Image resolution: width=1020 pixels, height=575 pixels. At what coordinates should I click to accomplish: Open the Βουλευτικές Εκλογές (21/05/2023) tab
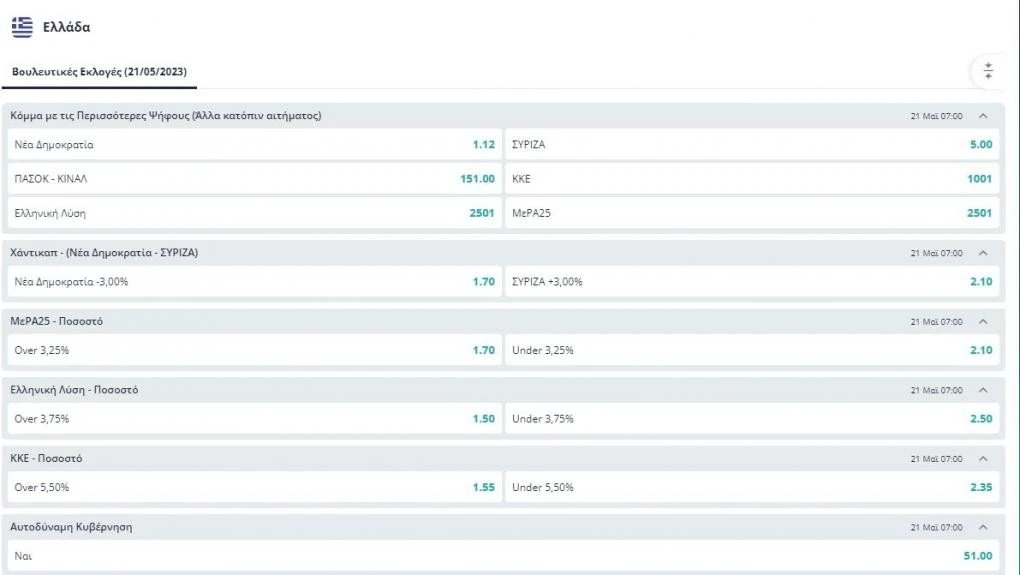click(99, 72)
